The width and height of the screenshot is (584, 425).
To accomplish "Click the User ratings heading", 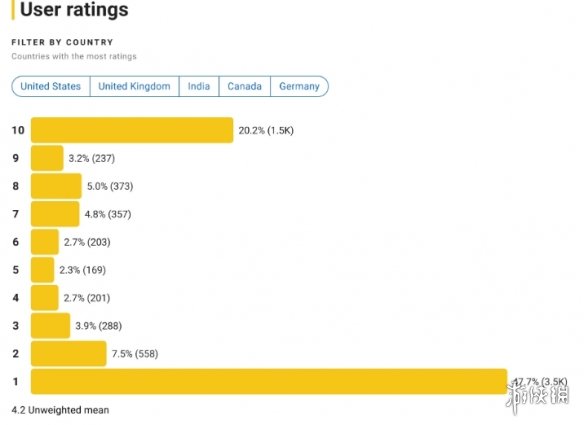I will (74, 9).
